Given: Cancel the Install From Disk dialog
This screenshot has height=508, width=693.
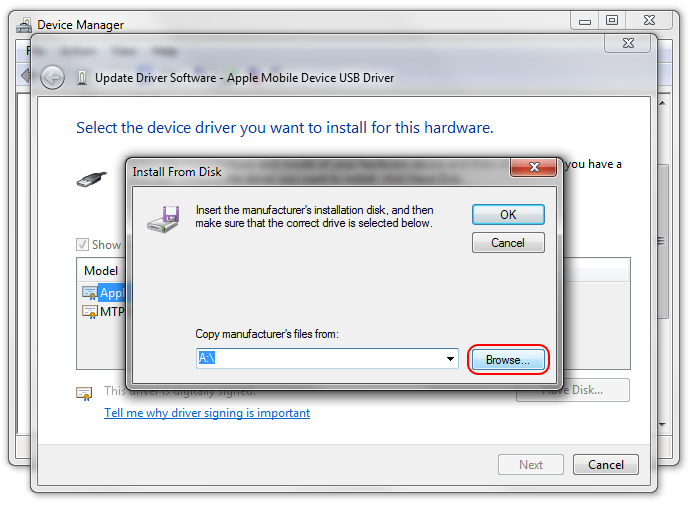Looking at the screenshot, I should [x=508, y=243].
